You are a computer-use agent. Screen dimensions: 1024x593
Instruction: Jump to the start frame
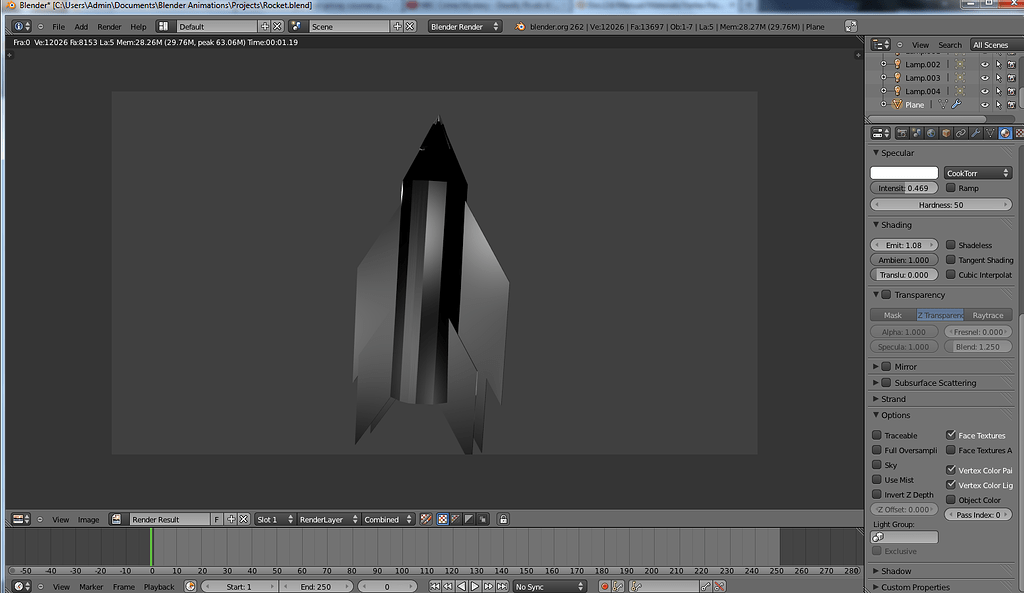[x=434, y=586]
